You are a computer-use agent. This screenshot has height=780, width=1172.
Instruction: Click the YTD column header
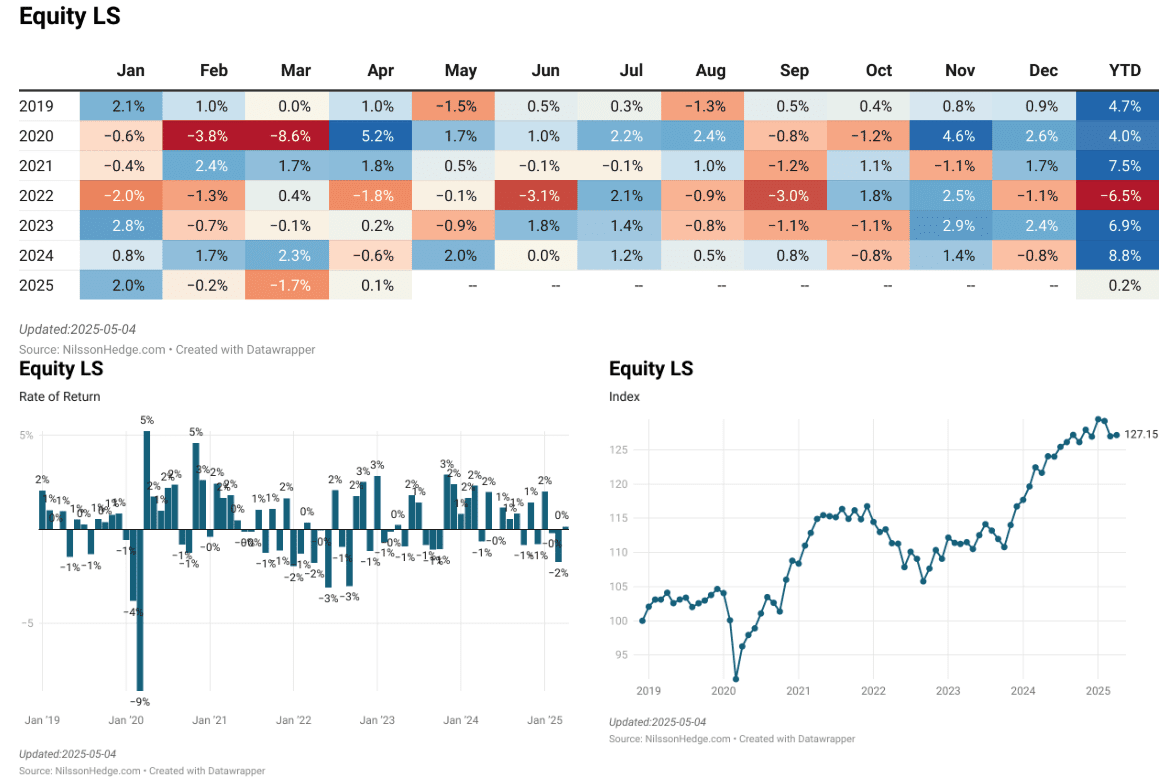pyautogui.click(x=1124, y=71)
